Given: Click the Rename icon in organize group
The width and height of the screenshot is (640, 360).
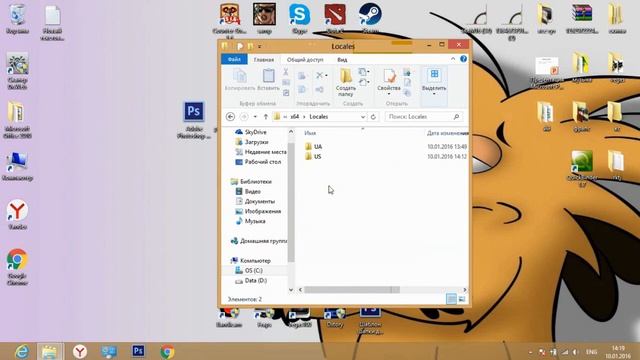Looking at the screenshot, I should tap(320, 89).
